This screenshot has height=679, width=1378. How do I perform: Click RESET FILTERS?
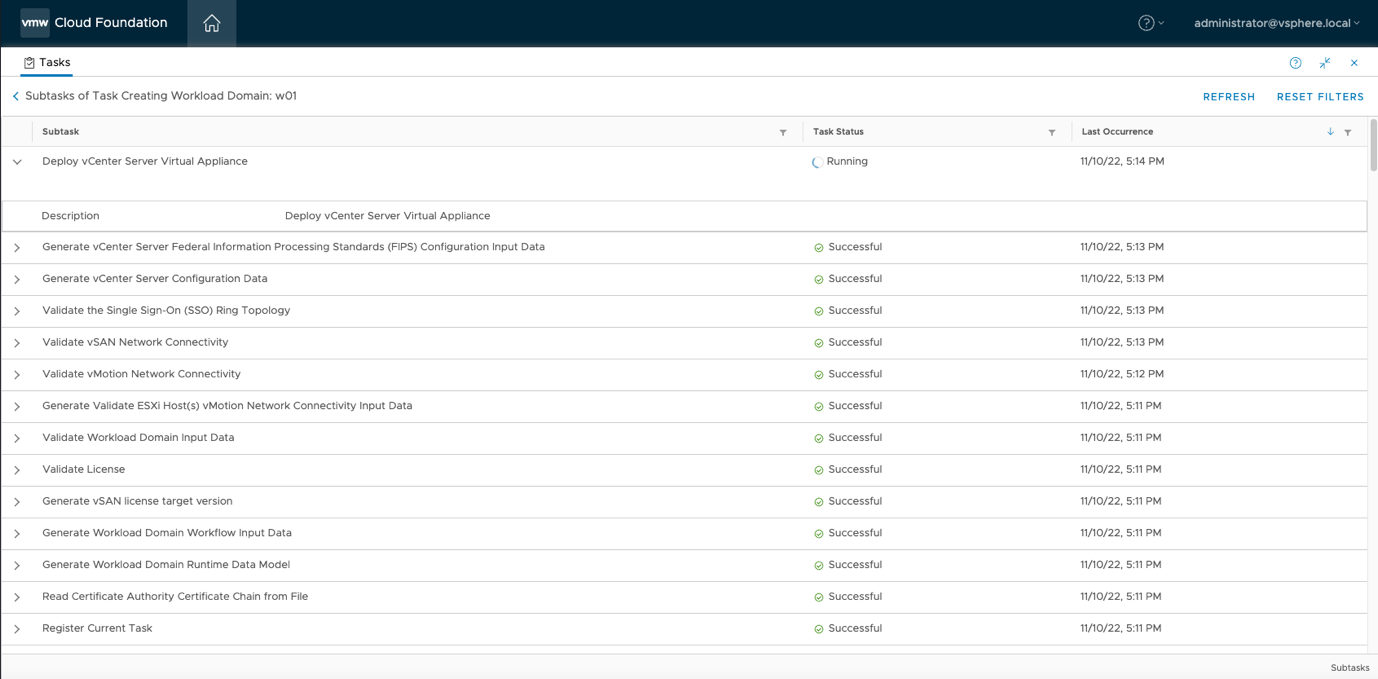(1320, 97)
